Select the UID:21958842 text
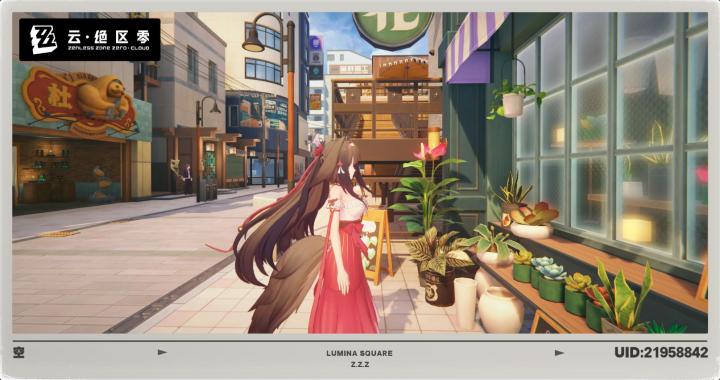 tap(661, 352)
